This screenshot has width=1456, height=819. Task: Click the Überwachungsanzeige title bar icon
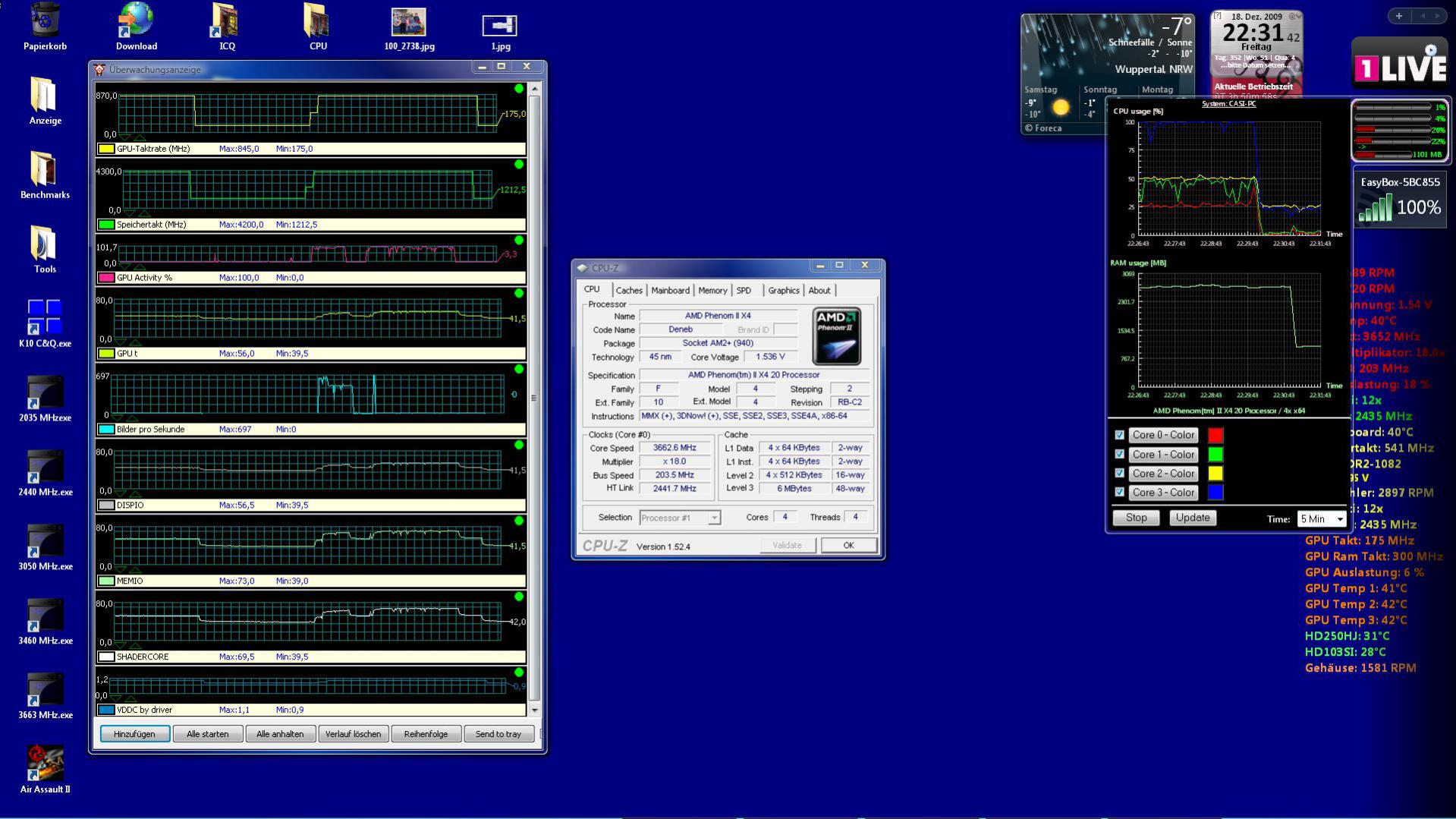click(99, 69)
